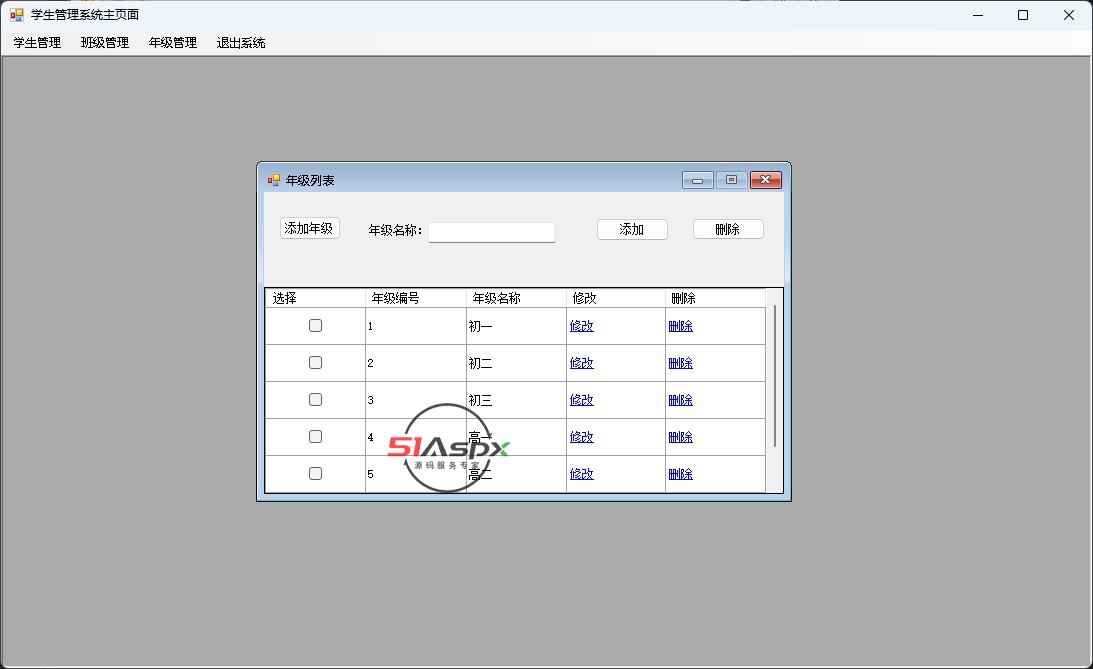The height and width of the screenshot is (669, 1093).
Task: Close the 年级列表 child window
Action: tap(765, 180)
